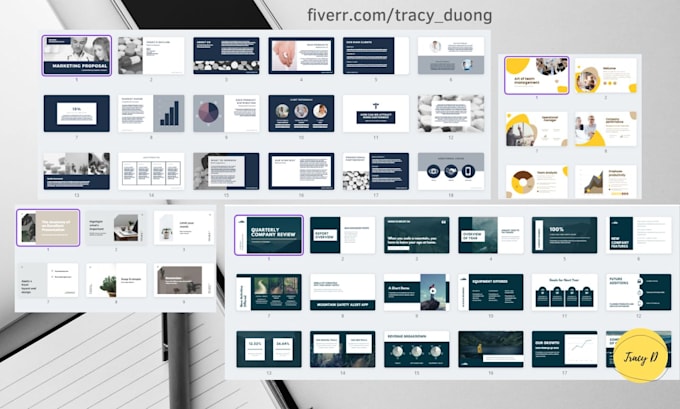Open yellow deck slide 8 with two people
Viewport: 680px width, 409px height.
point(606,129)
